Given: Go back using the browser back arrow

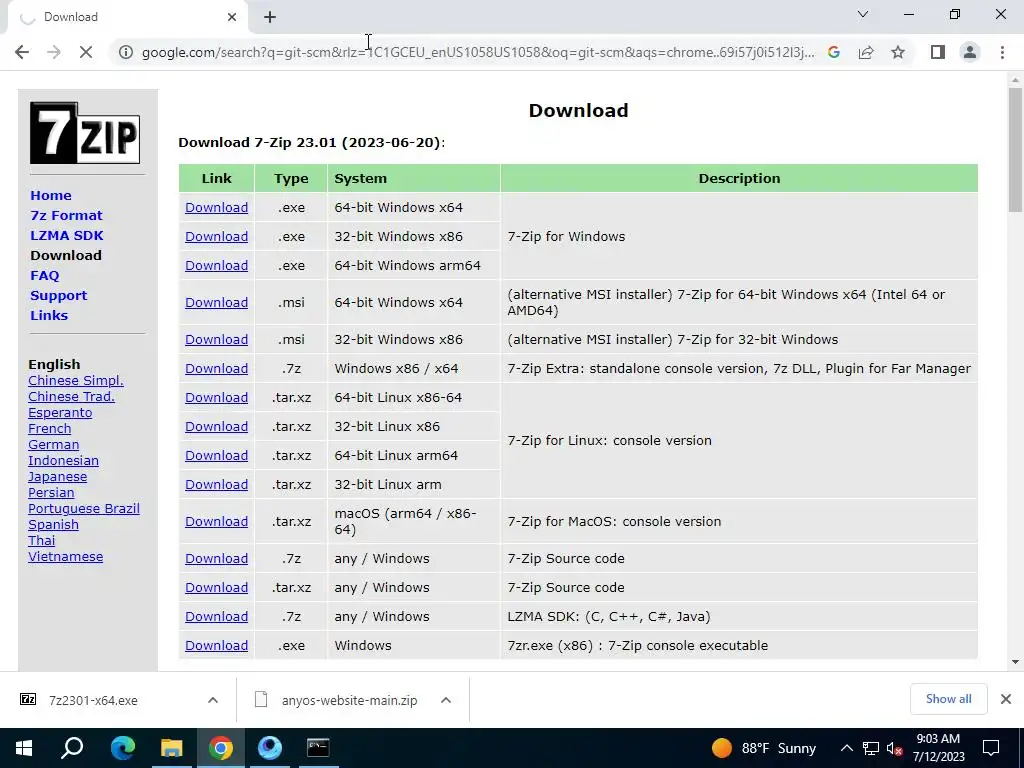Looking at the screenshot, I should coord(22,52).
